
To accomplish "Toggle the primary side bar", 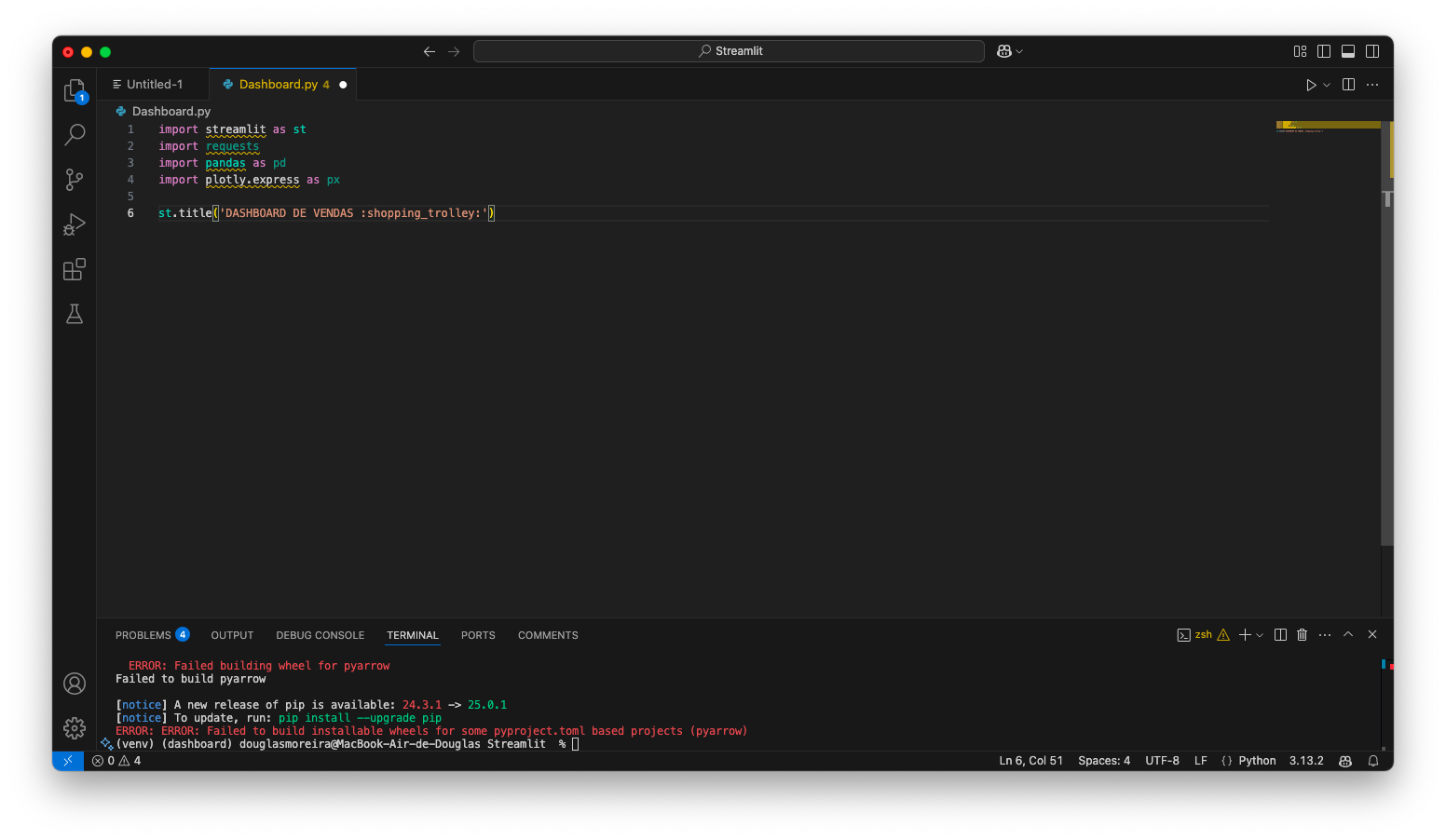I will pos(1324,51).
